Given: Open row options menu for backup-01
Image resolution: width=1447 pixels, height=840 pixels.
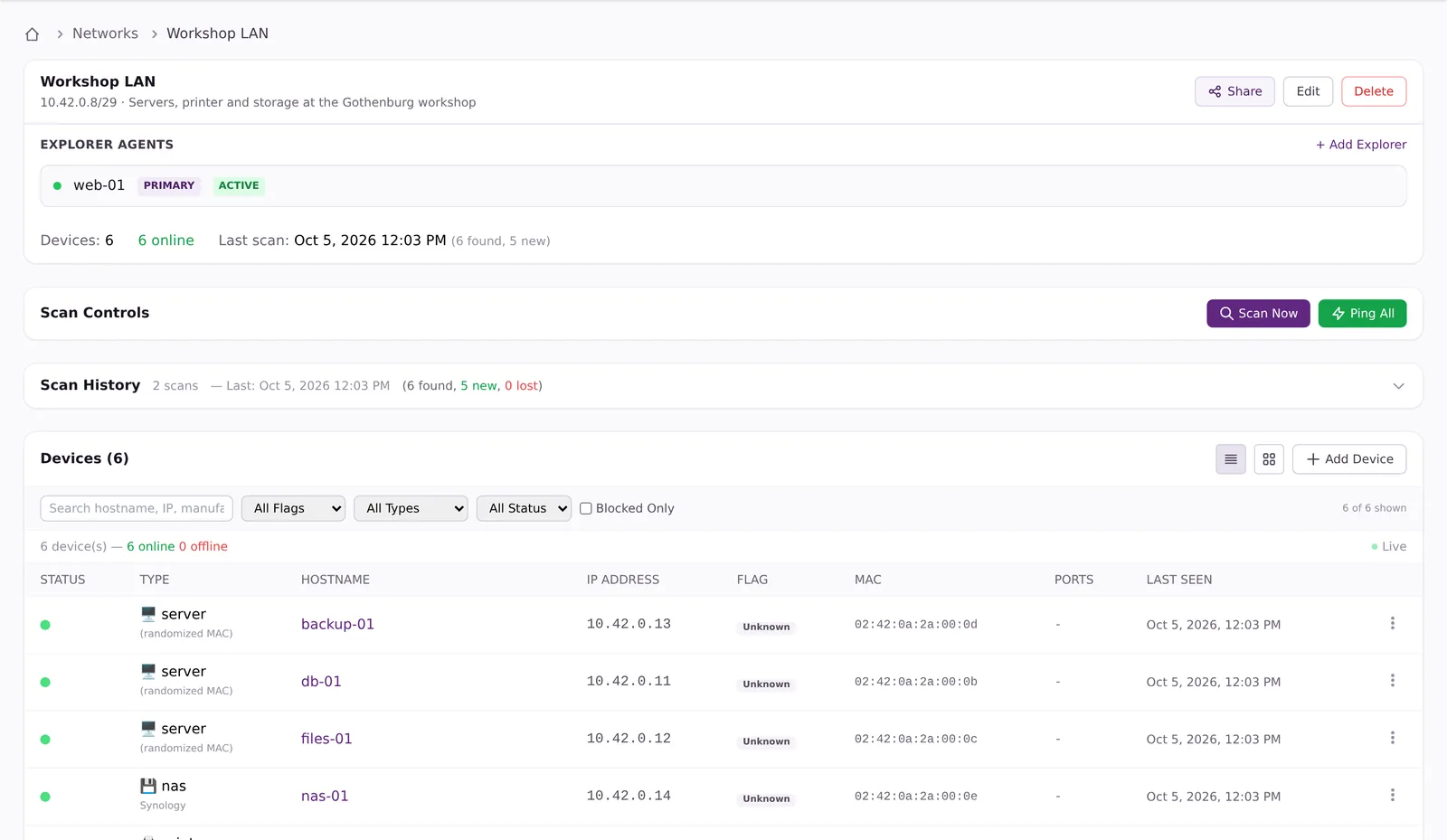Looking at the screenshot, I should click(x=1392, y=623).
